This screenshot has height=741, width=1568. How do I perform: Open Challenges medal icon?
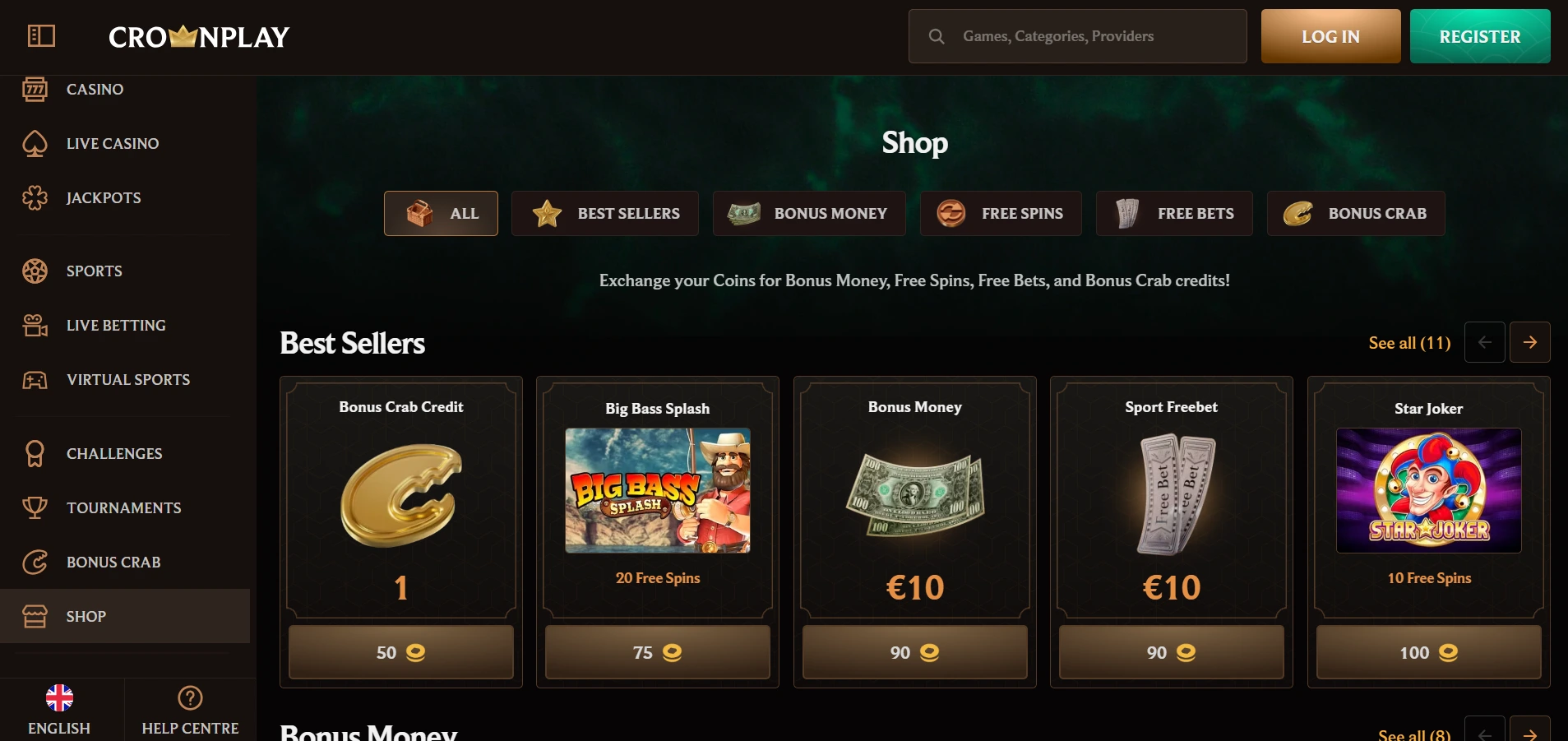pyautogui.click(x=35, y=453)
